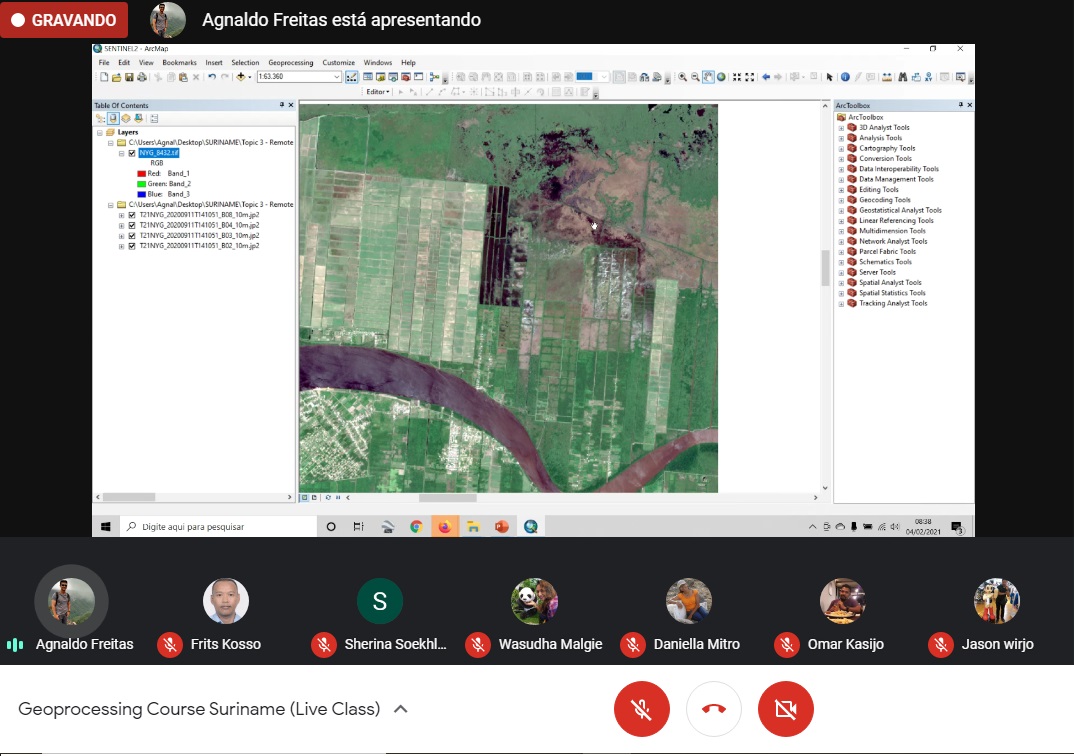1074x756 pixels.
Task: Open the Editor toolbar menu button
Action: [378, 92]
